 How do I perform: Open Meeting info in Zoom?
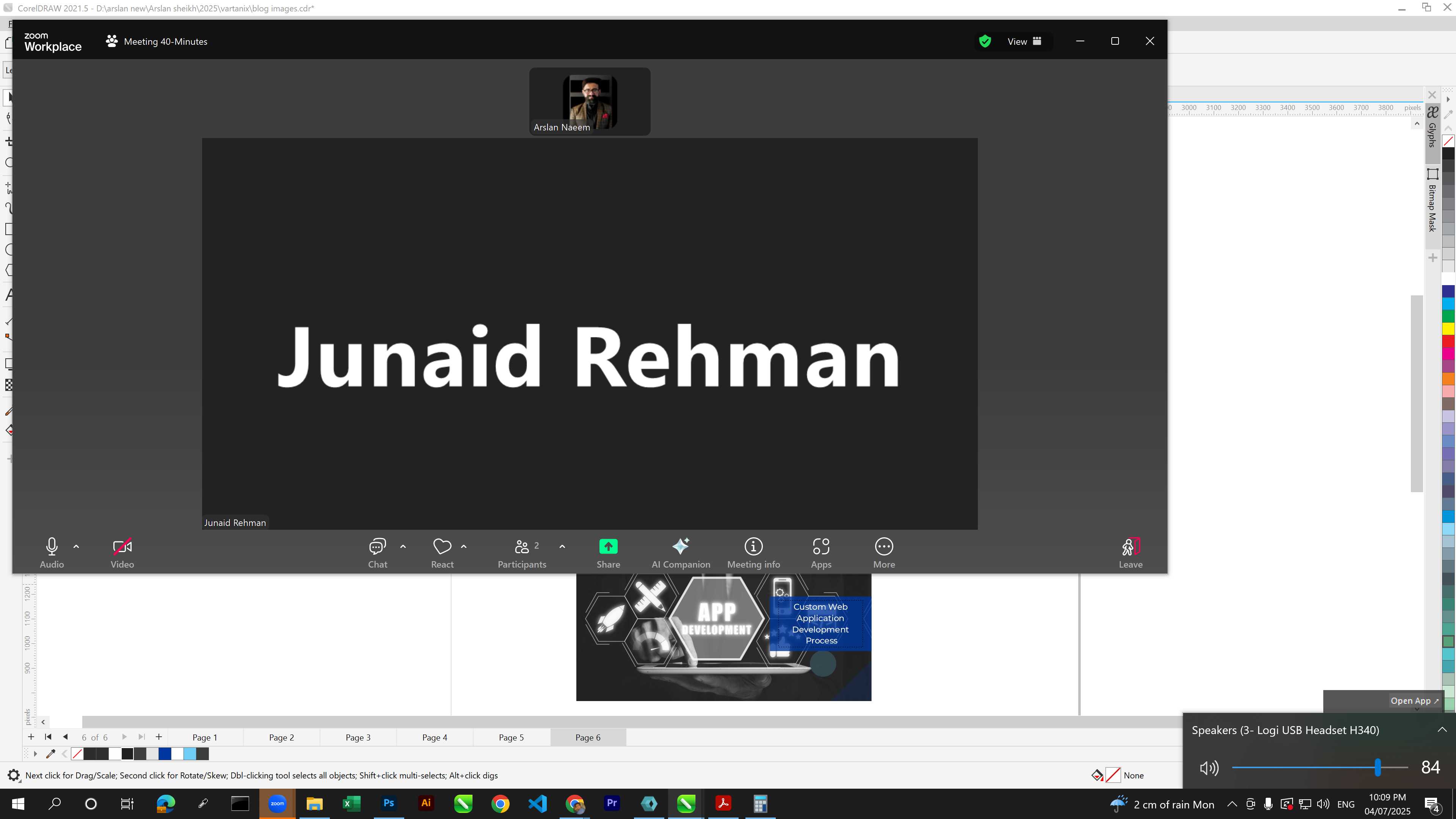coord(753,553)
